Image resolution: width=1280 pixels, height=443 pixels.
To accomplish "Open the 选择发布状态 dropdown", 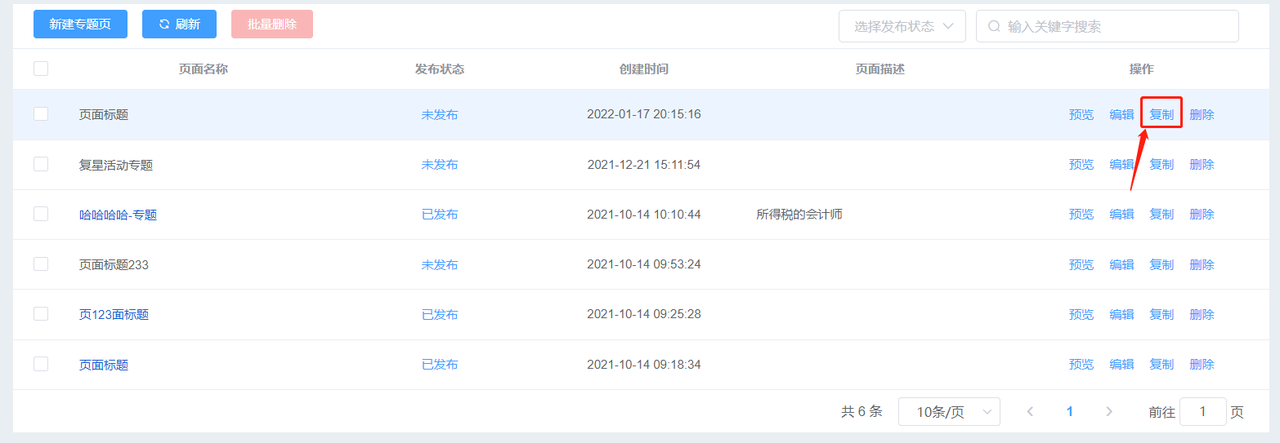I will tap(902, 26).
